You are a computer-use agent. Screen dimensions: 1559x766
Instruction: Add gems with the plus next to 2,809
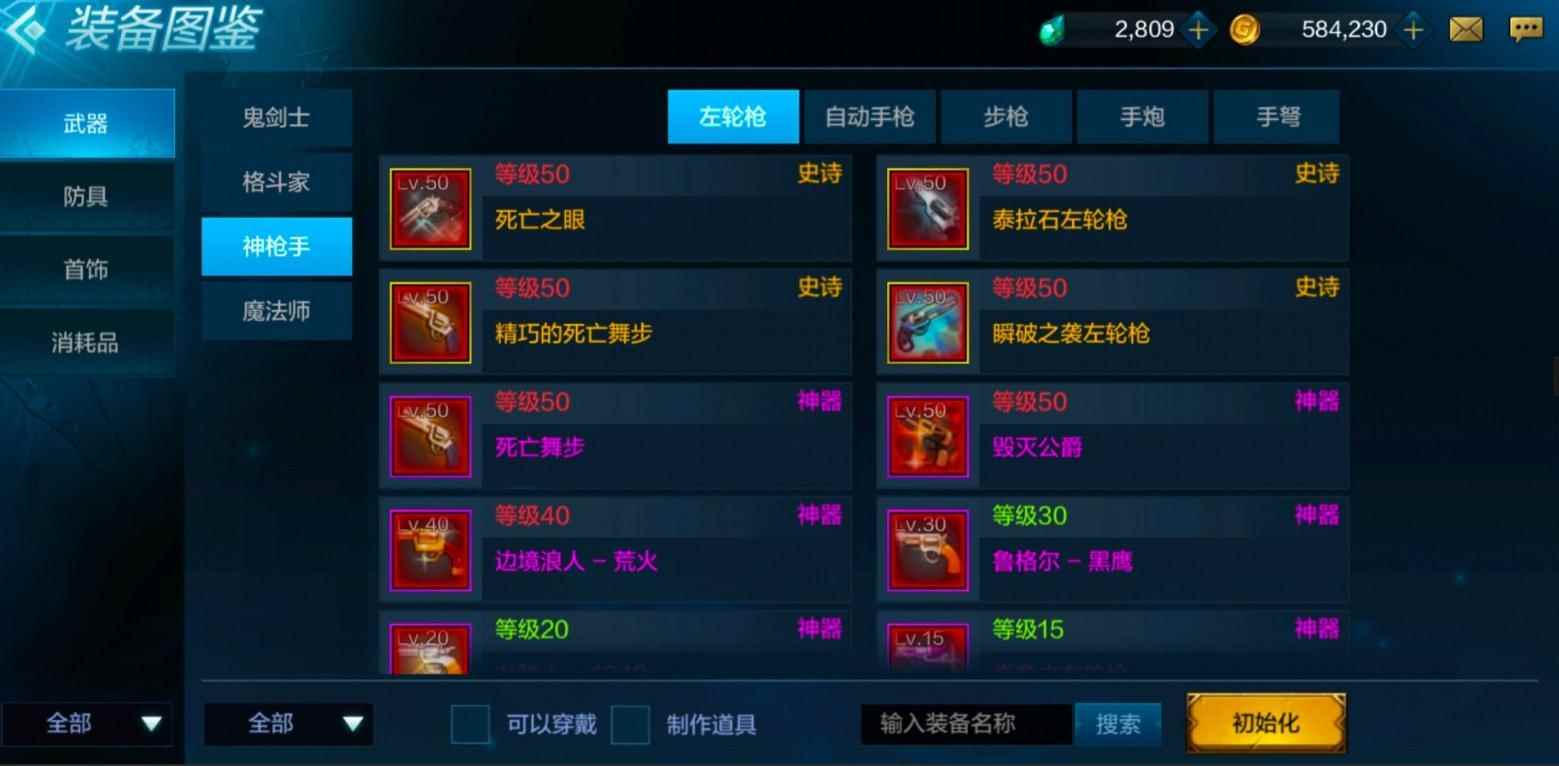pos(1197,30)
